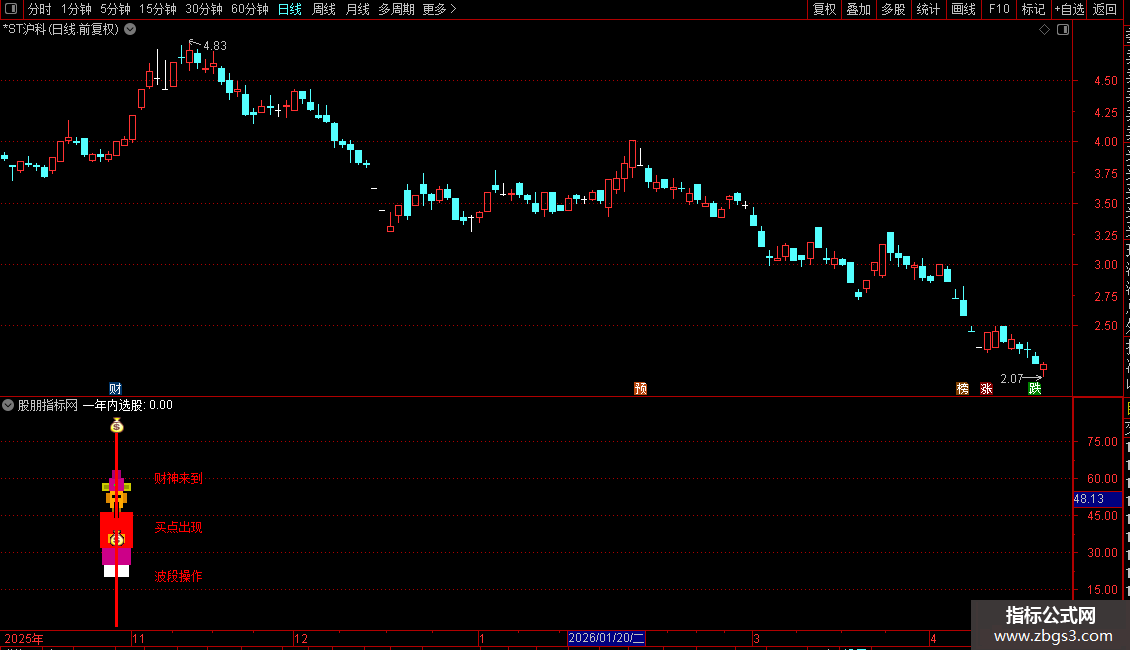Click the diamond icon at chart top-right

(1044, 30)
